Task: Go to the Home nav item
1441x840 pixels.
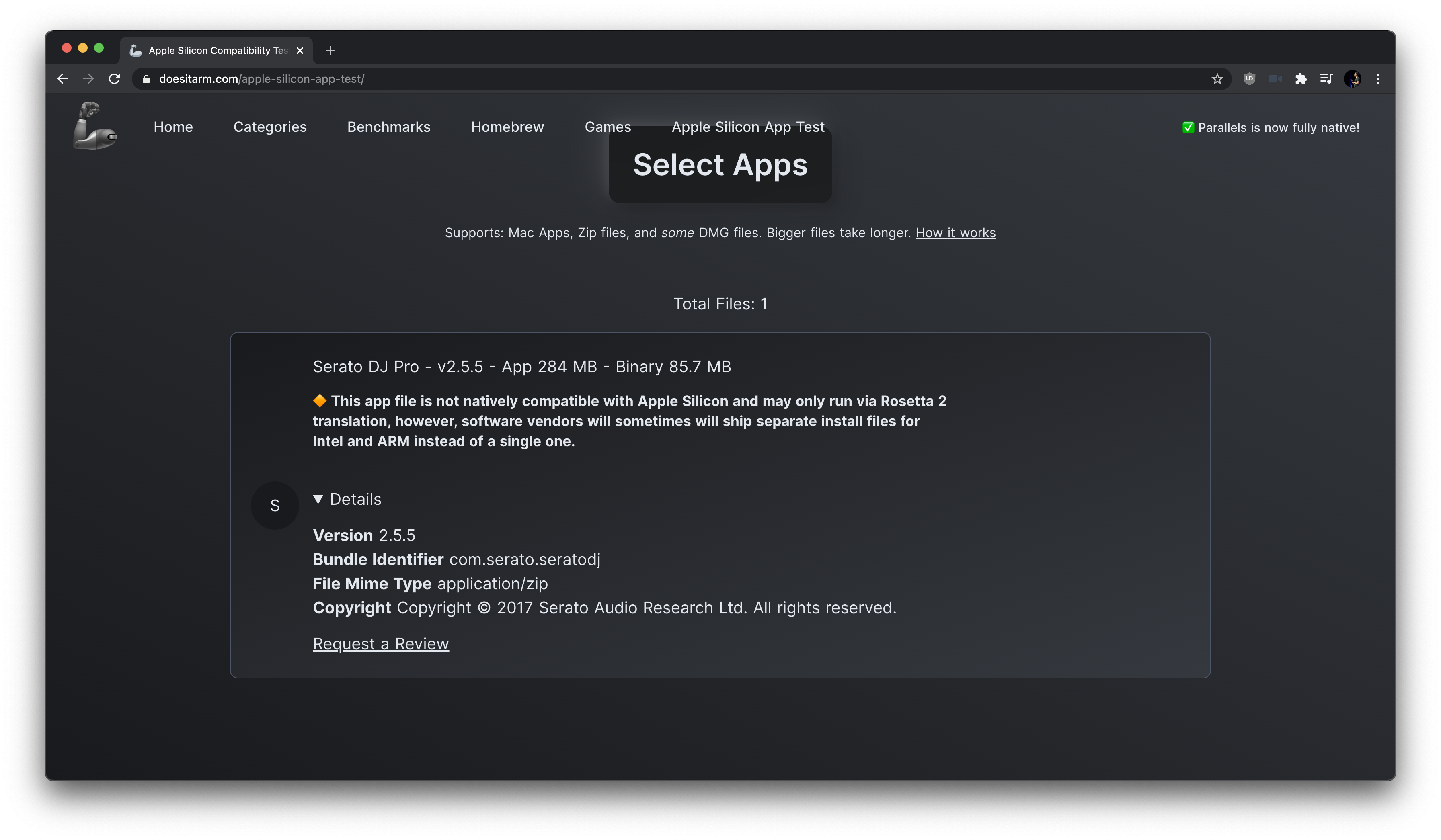Action: (173, 127)
